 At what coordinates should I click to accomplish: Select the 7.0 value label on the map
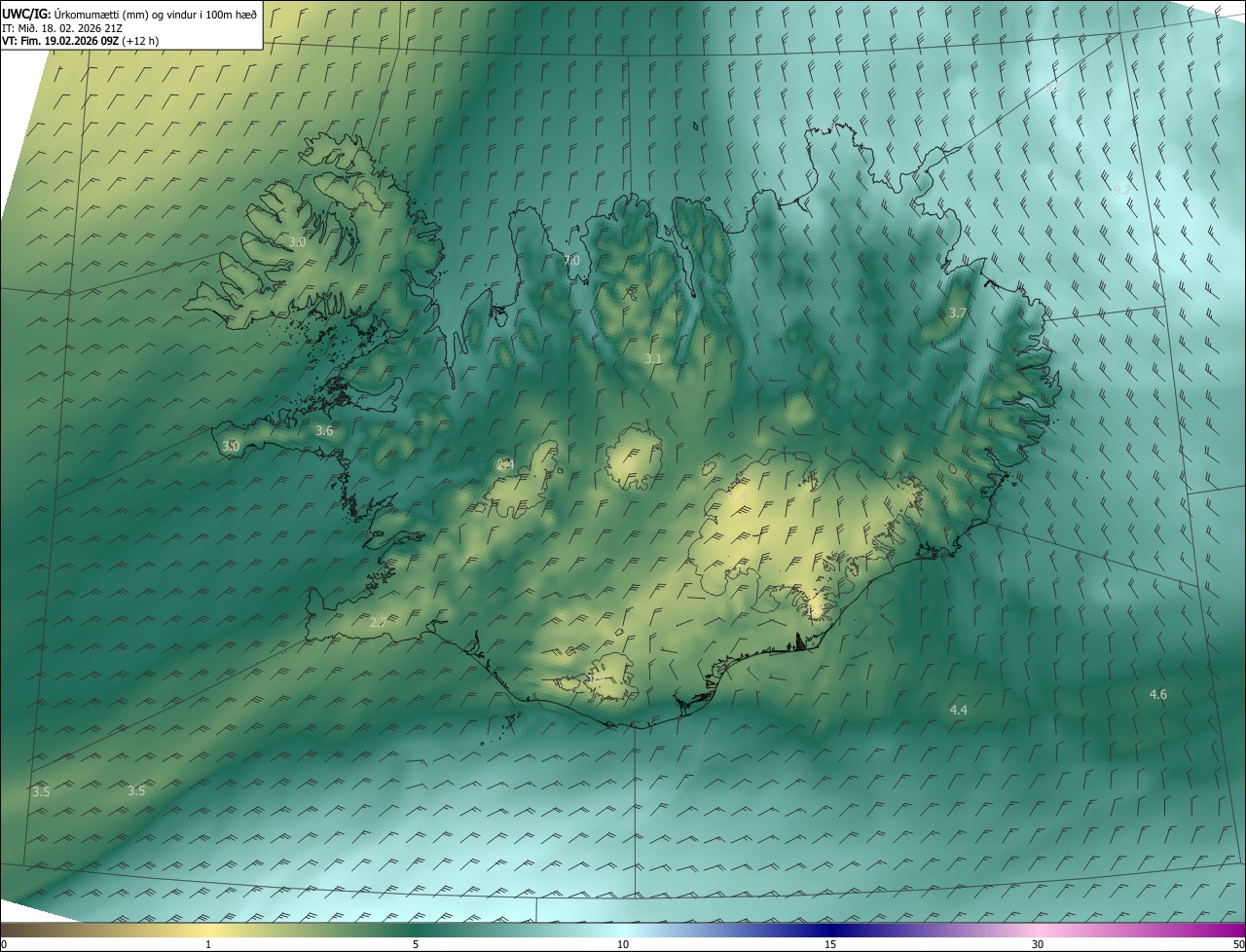pyautogui.click(x=571, y=260)
